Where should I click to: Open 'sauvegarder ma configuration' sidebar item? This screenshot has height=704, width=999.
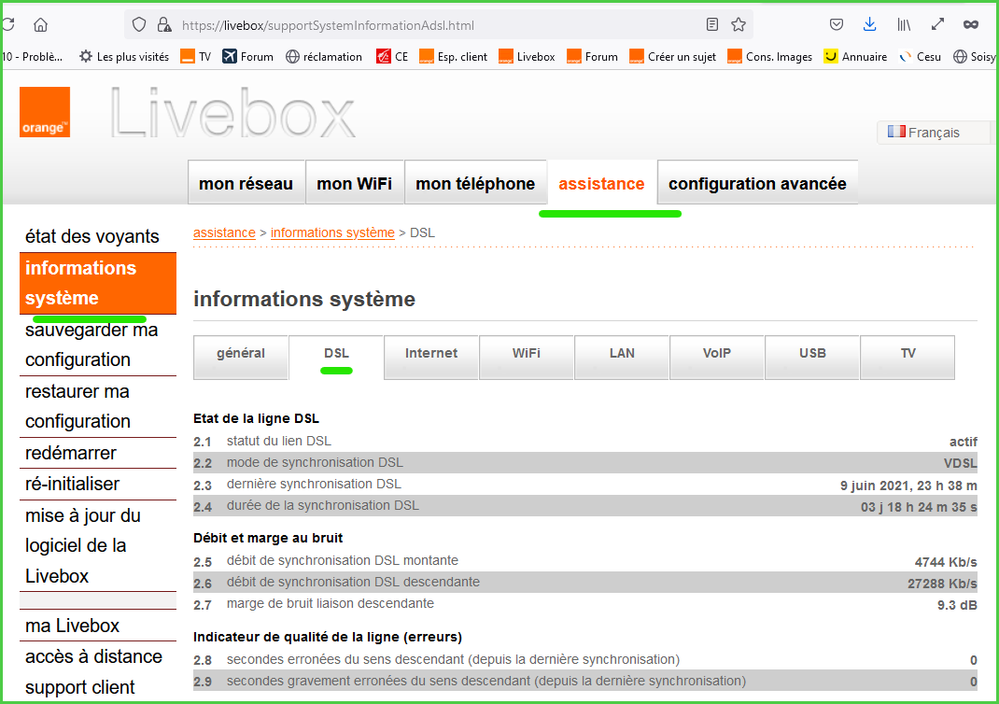point(98,345)
